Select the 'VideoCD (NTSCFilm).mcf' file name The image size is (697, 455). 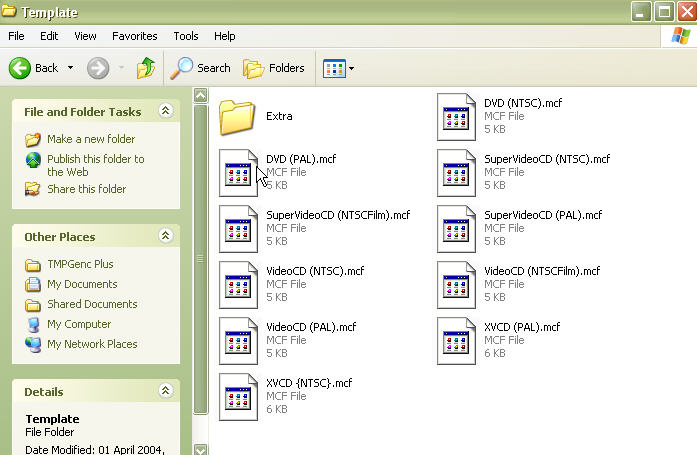542,271
